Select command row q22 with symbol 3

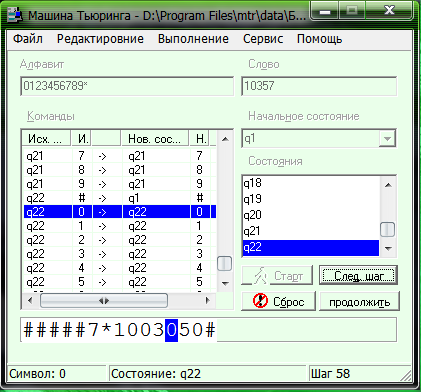tap(120, 254)
